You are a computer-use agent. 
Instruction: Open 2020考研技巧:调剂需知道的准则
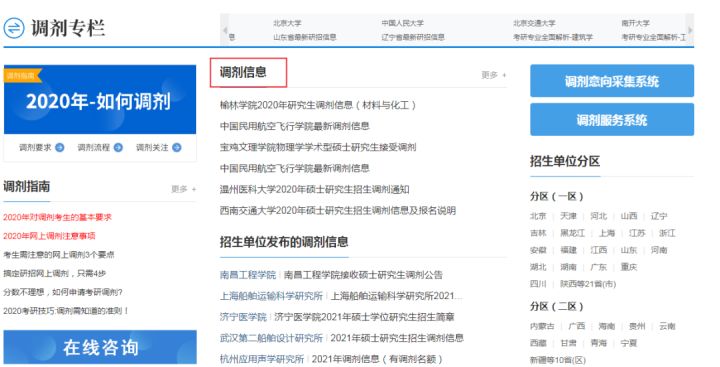[66, 311]
